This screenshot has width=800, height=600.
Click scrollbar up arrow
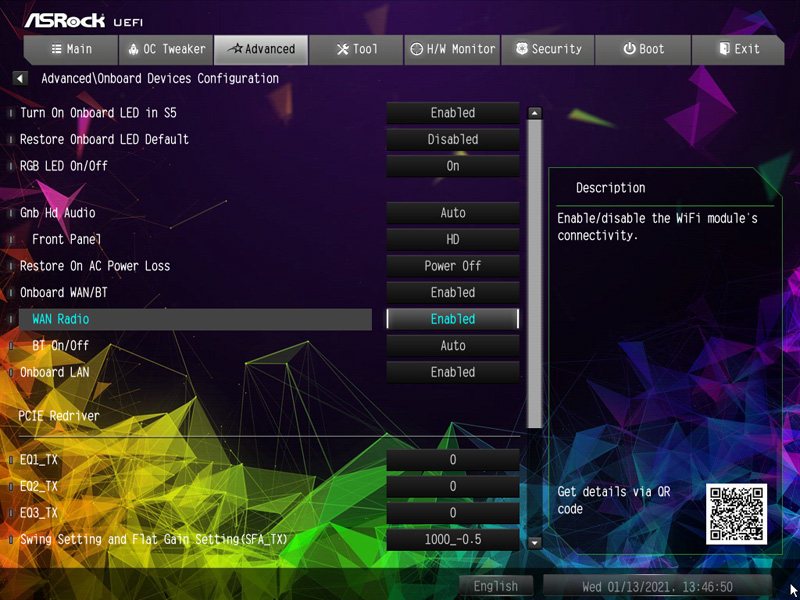[534, 113]
